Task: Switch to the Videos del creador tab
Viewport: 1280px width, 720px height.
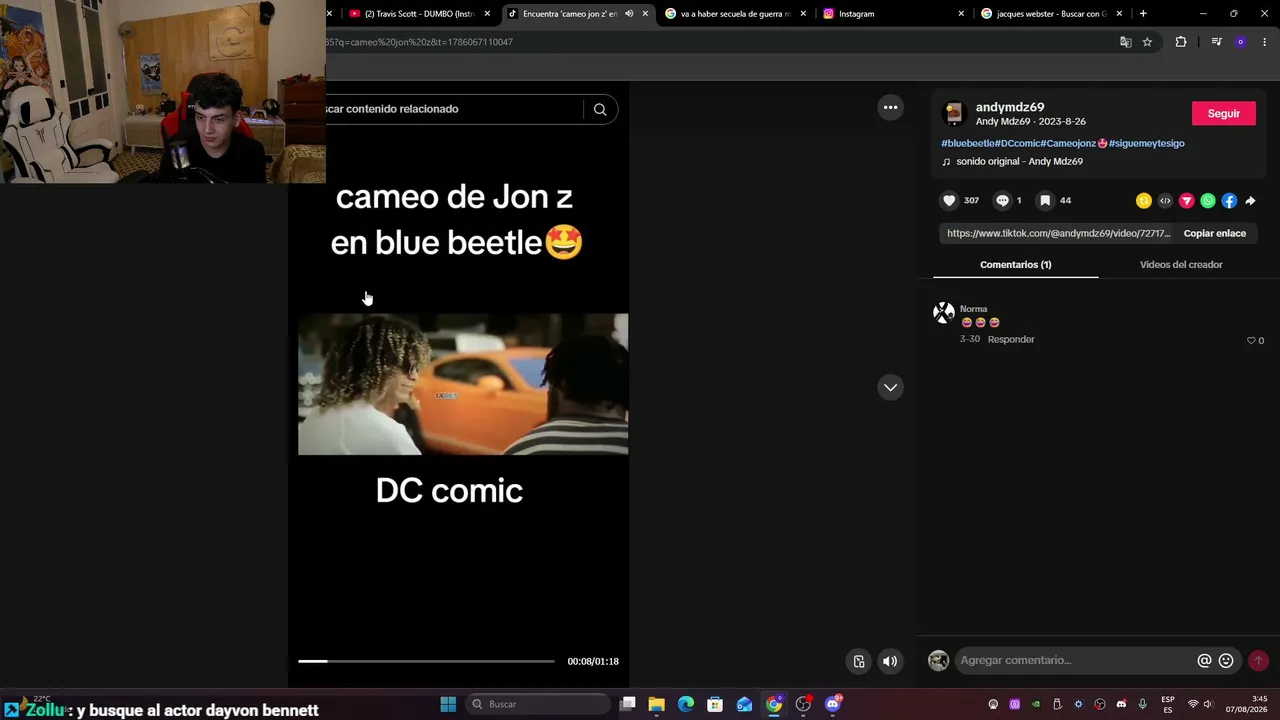Action: (1181, 265)
